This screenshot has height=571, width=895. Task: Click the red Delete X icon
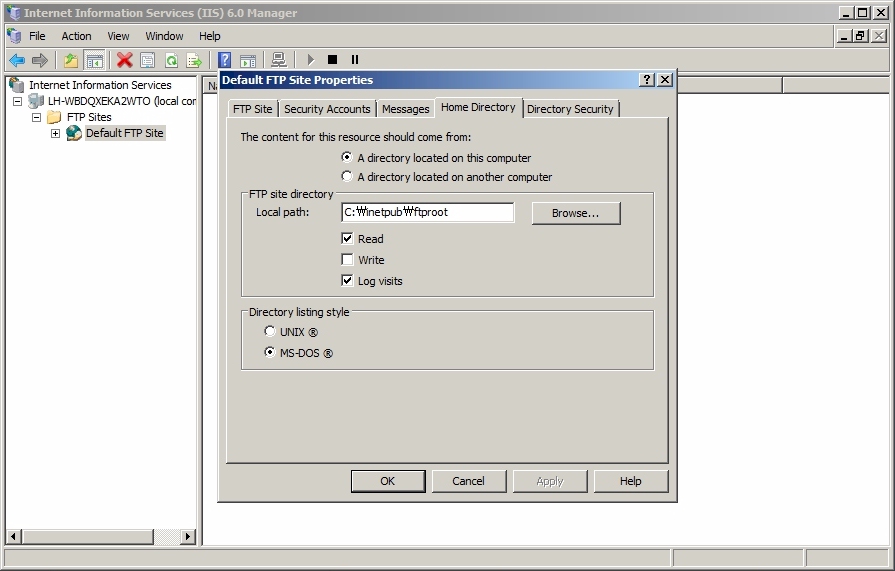[x=124, y=59]
